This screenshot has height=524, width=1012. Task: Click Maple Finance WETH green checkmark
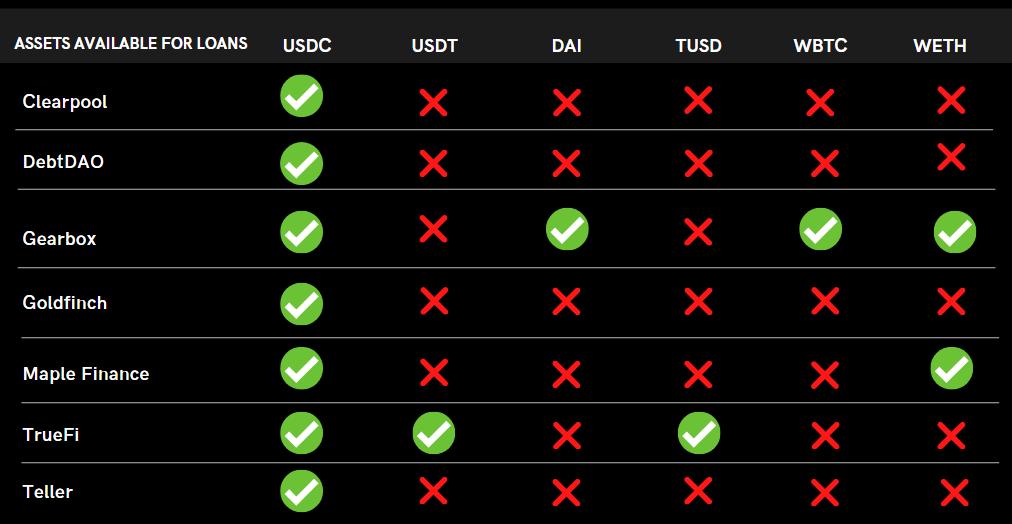pos(951,368)
